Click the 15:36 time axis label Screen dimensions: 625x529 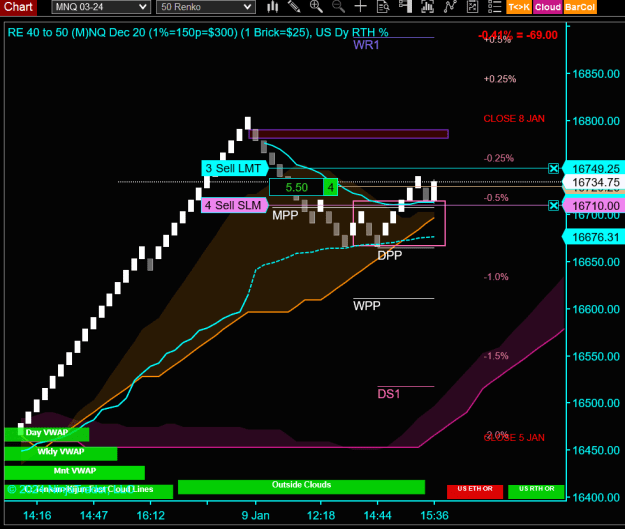tap(434, 515)
